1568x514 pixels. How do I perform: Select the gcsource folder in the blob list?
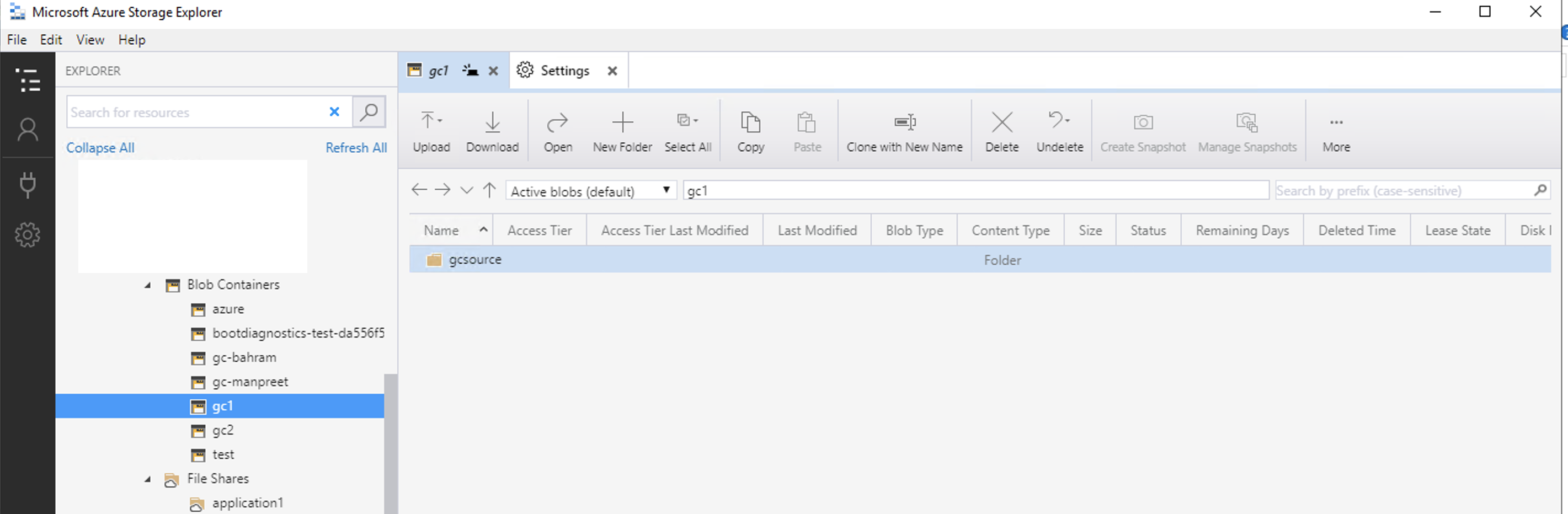[x=475, y=259]
